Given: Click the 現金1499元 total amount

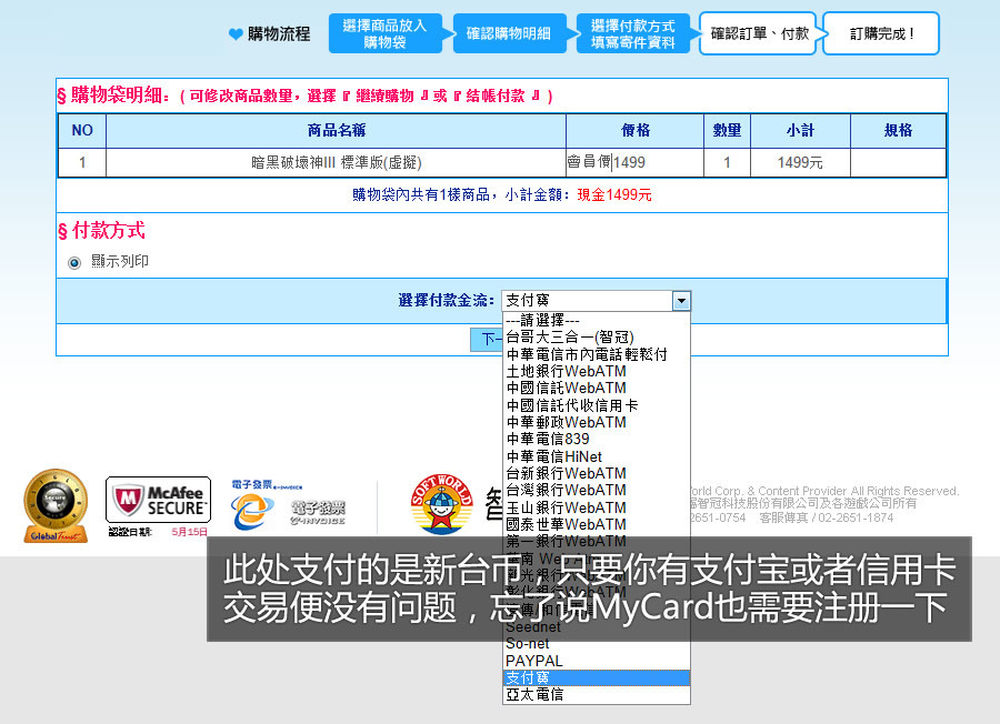Looking at the screenshot, I should [x=614, y=195].
